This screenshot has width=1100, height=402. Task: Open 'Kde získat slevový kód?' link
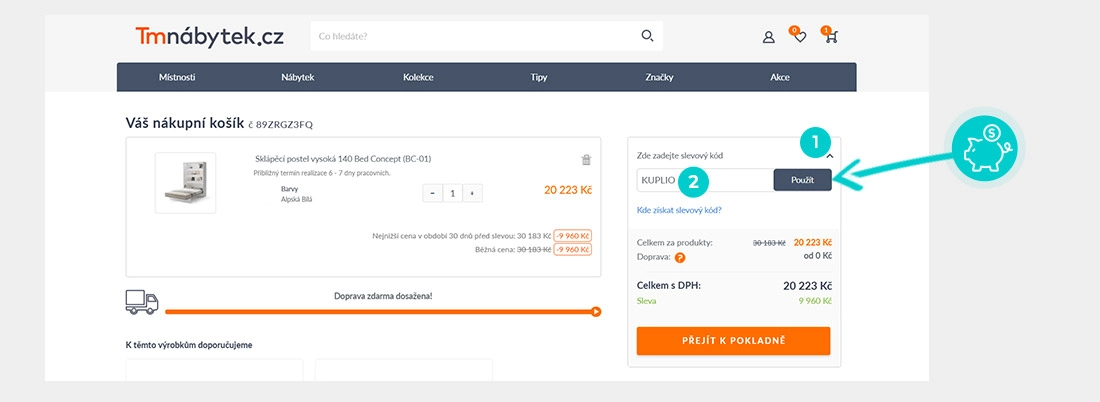click(x=679, y=210)
